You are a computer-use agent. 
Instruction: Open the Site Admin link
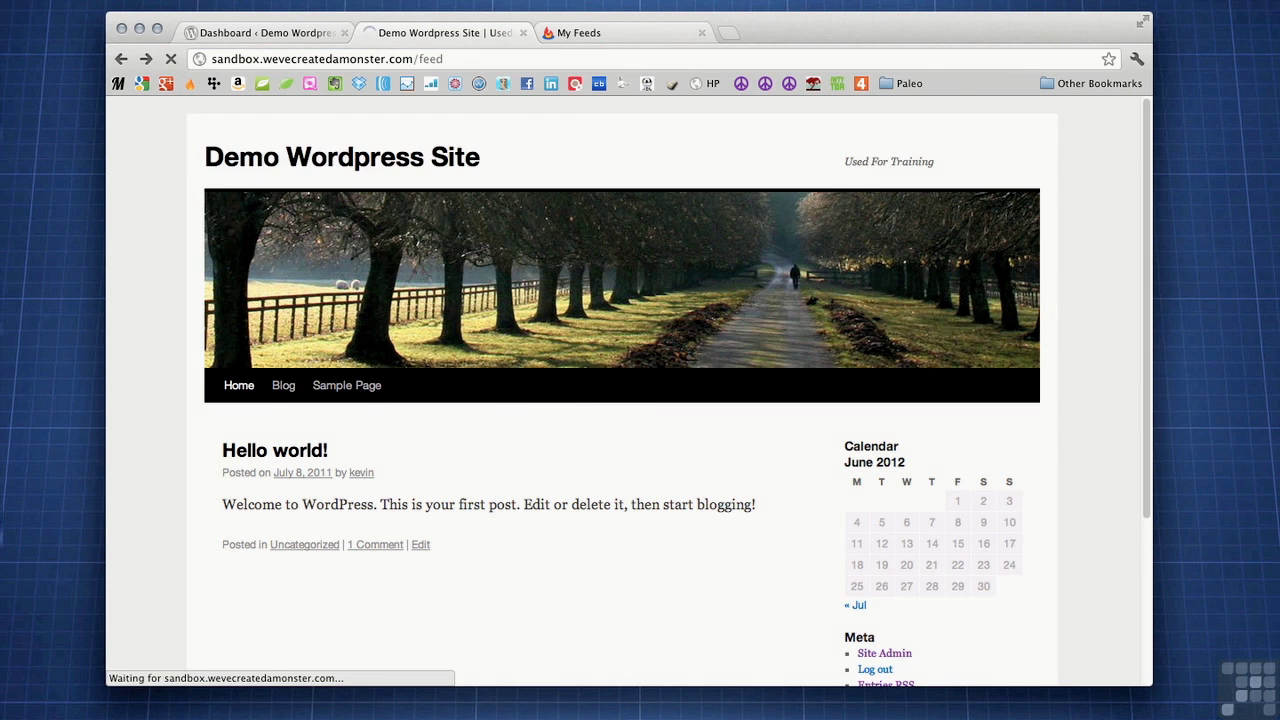click(884, 654)
